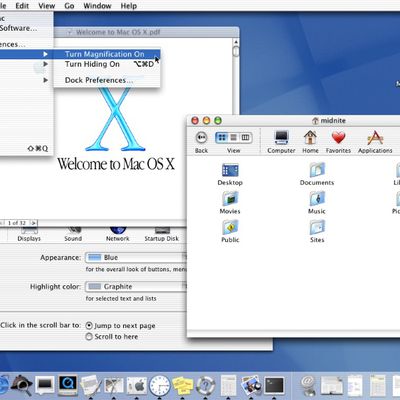Viewport: 400px width, 400px height.
Task: Open the Edit menu
Action: tap(22, 6)
